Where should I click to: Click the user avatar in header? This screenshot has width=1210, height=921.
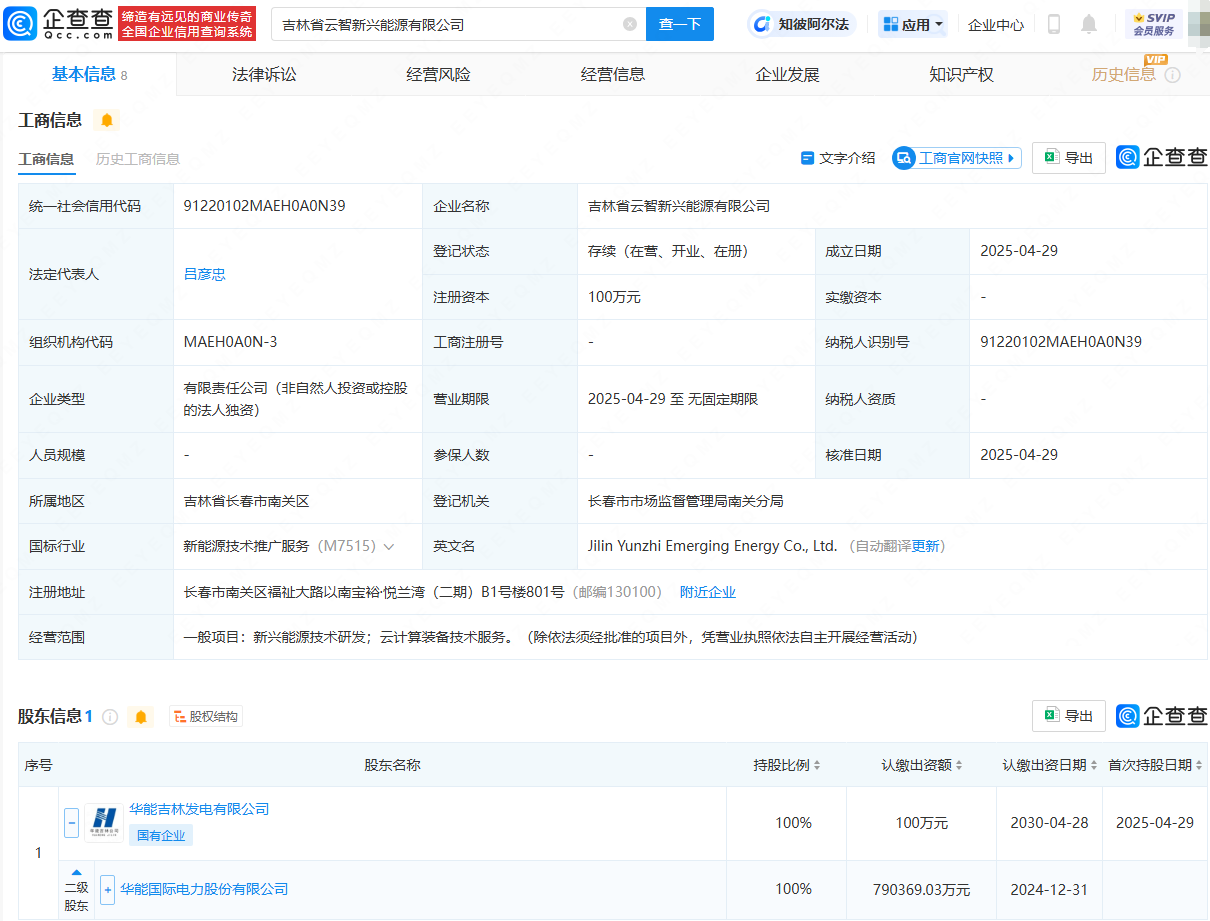point(1198,23)
